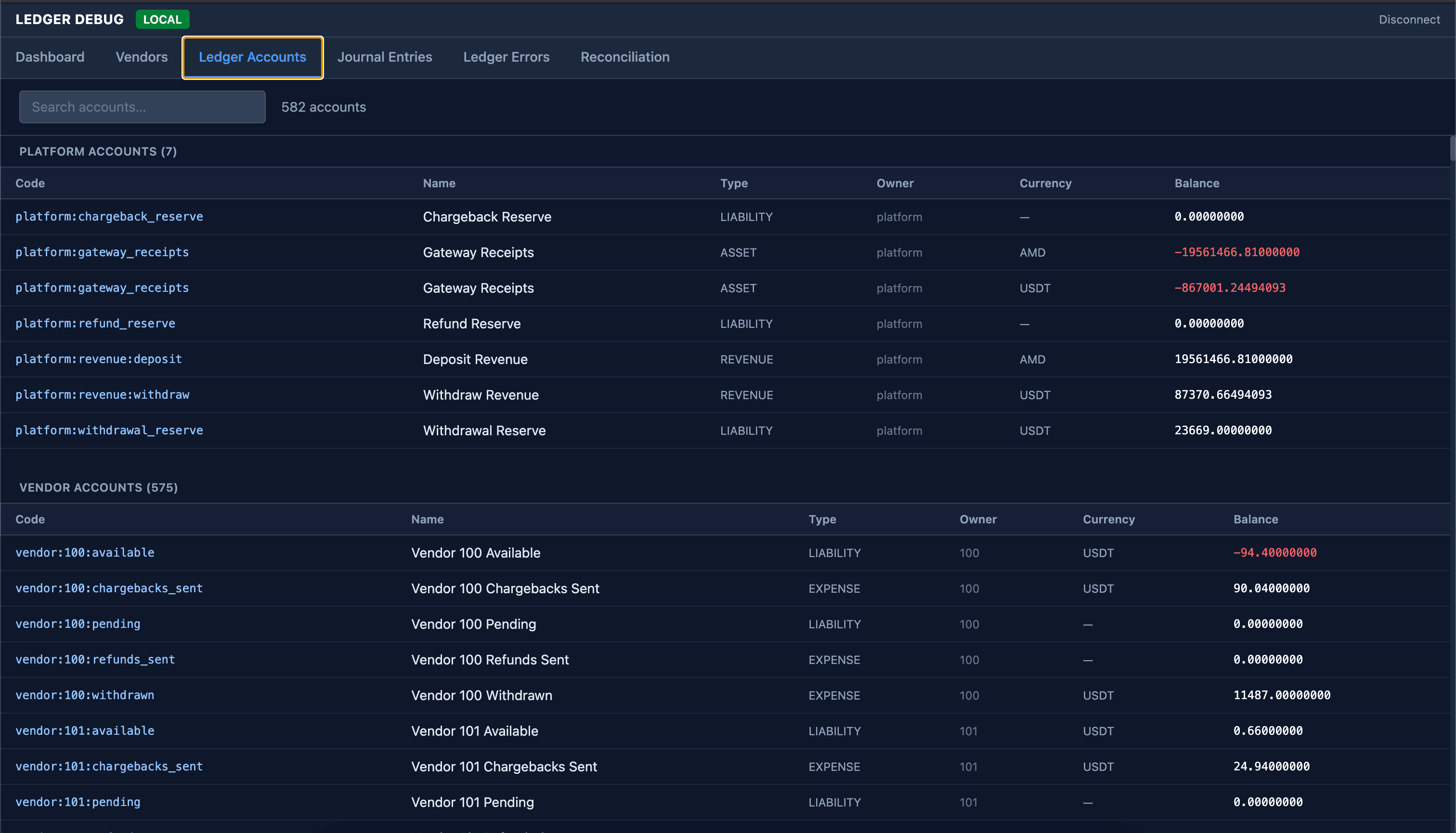Click the Type column header in the platform table
The image size is (1456, 833).
(733, 183)
